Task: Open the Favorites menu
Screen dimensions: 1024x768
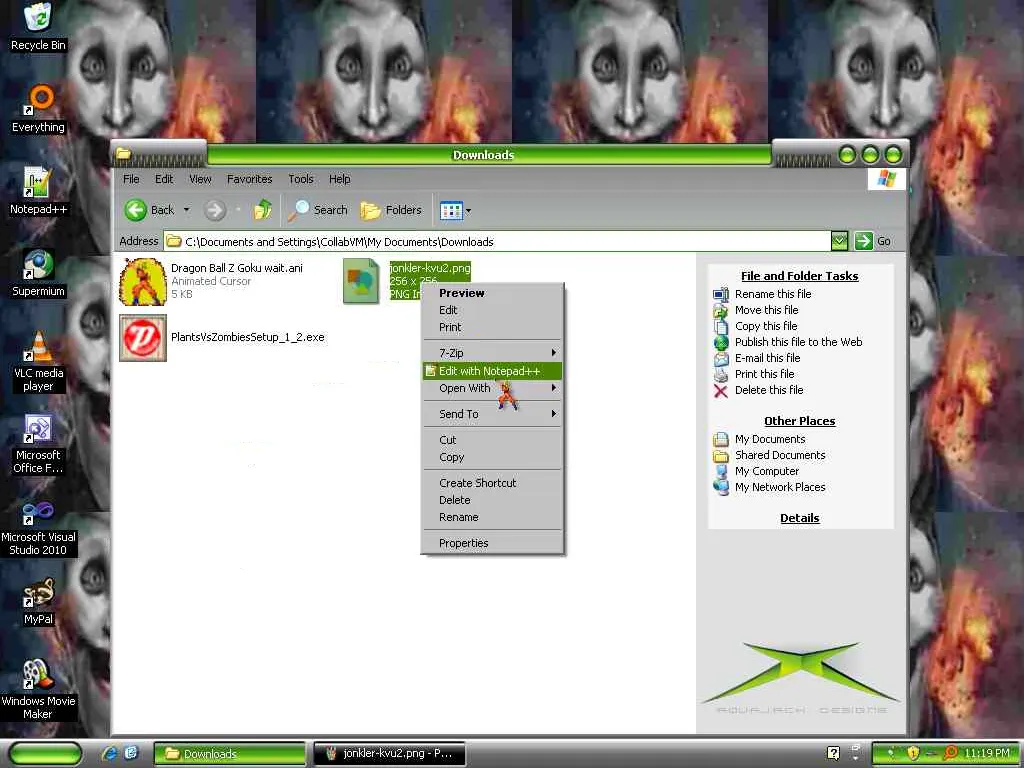Action: pyautogui.click(x=249, y=179)
